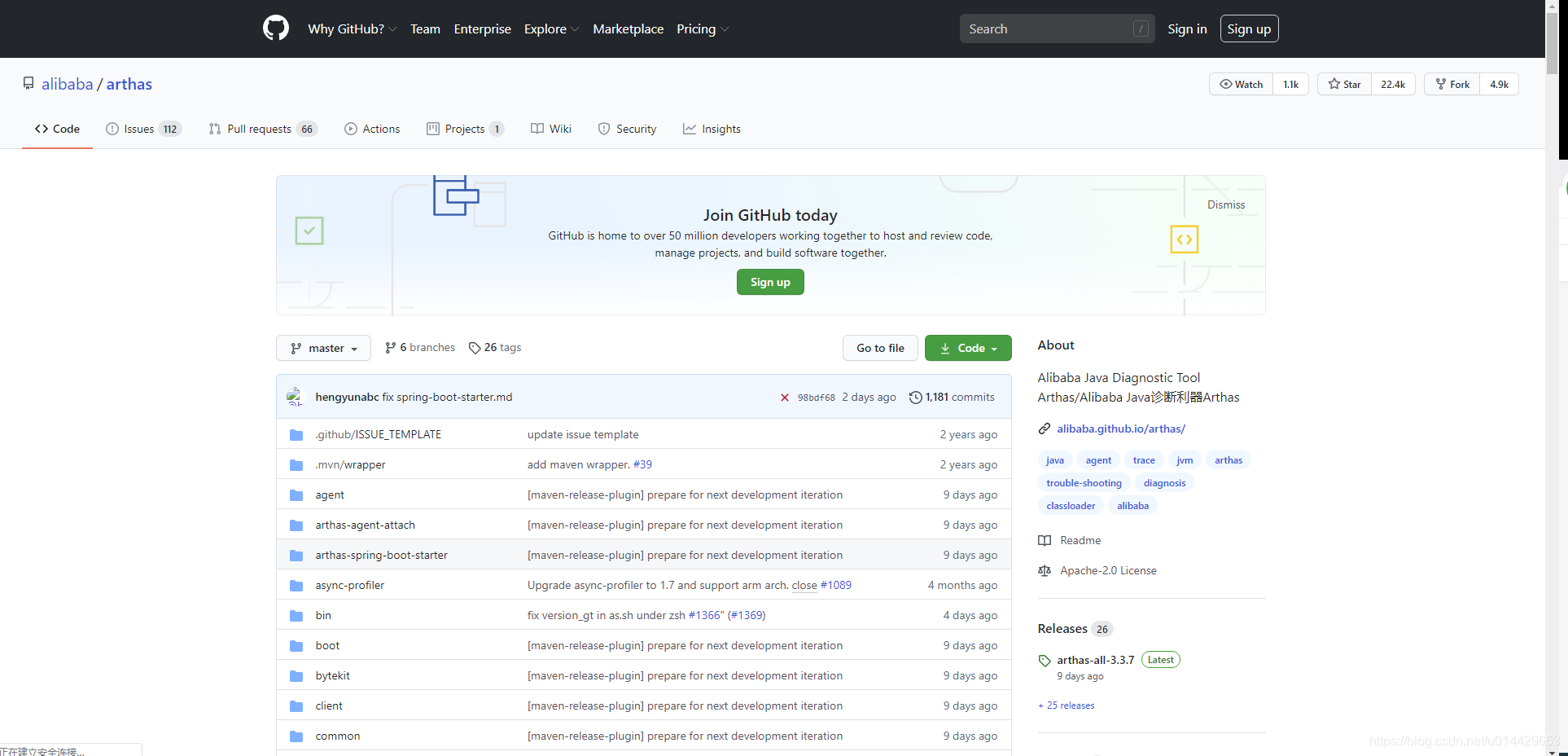This screenshot has height=756, width=1568.
Task: Click the folder icon beside common
Action: coord(296,736)
